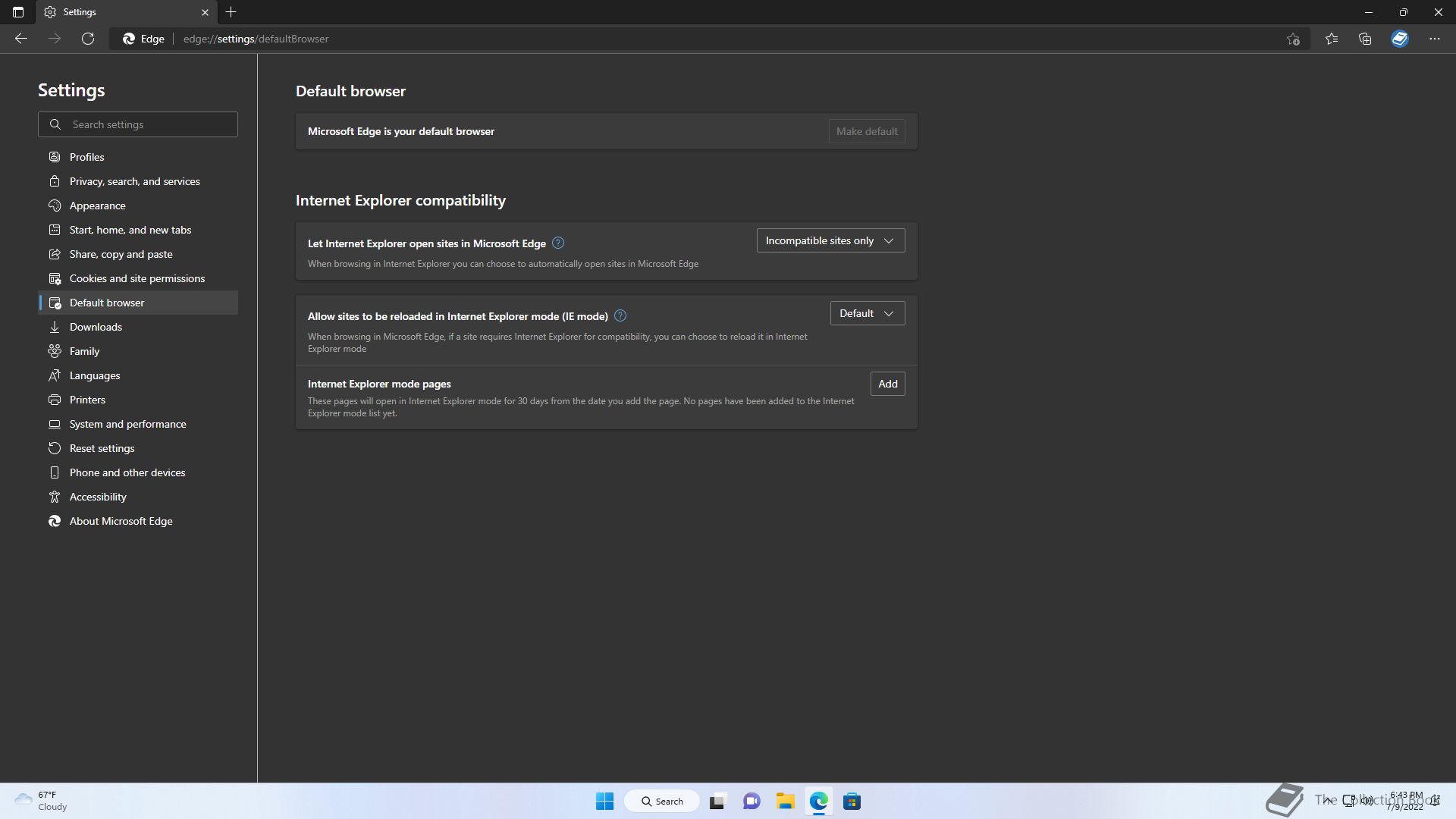Viewport: 1456px width, 819px height.
Task: Click help icon beside IE mode setting
Action: (x=620, y=315)
